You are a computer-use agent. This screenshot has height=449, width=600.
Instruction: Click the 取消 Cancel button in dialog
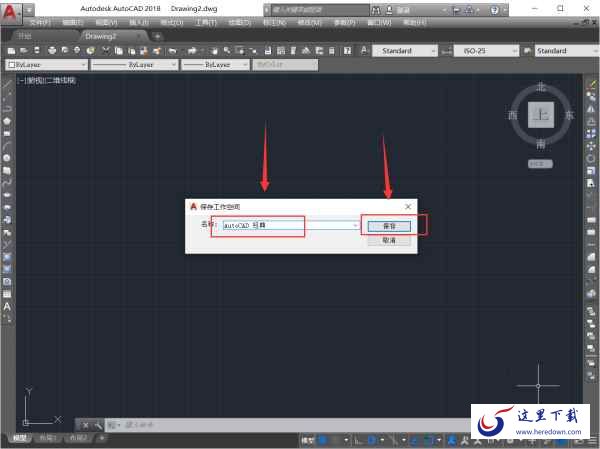click(389, 240)
